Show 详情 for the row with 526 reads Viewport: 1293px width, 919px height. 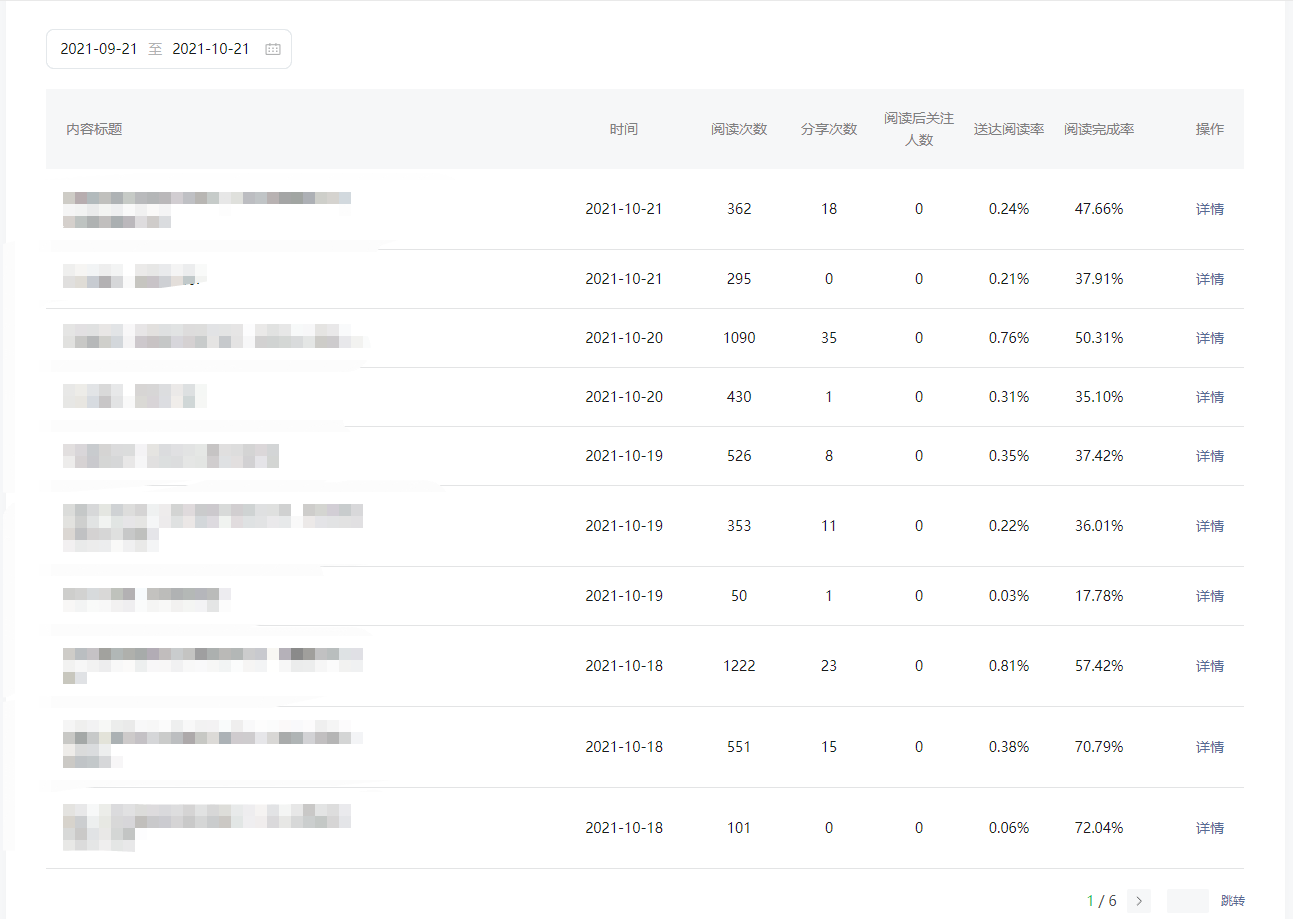tap(1209, 456)
